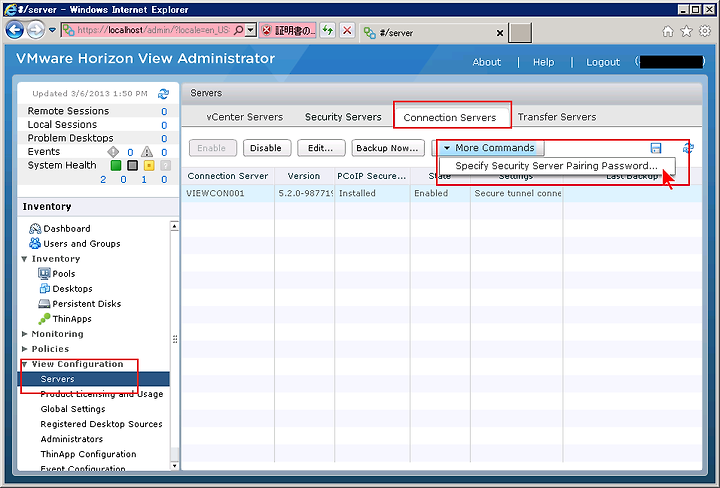Refresh the status summary panel icon
This screenshot has width=720, height=488.
[x=163, y=94]
